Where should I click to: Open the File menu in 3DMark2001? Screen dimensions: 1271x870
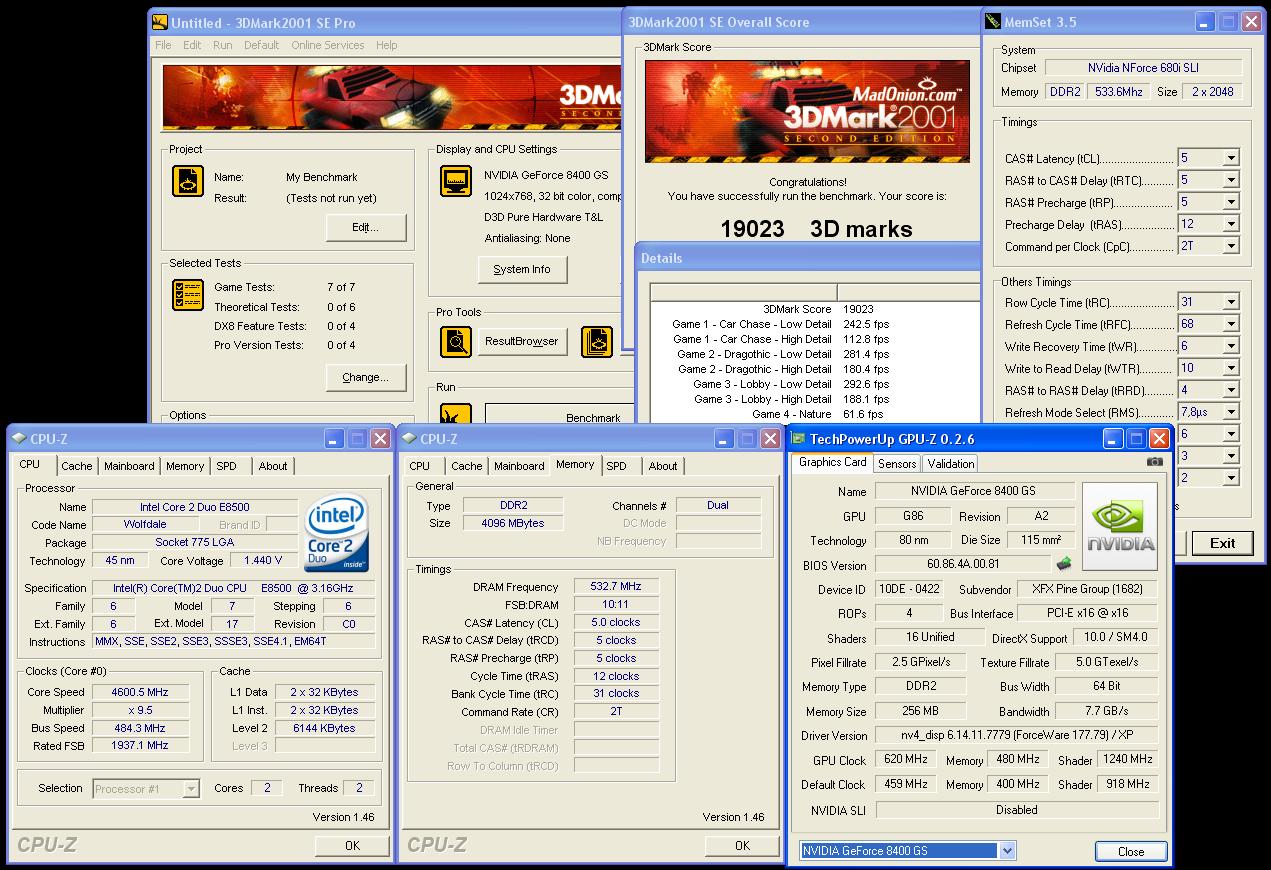click(162, 45)
